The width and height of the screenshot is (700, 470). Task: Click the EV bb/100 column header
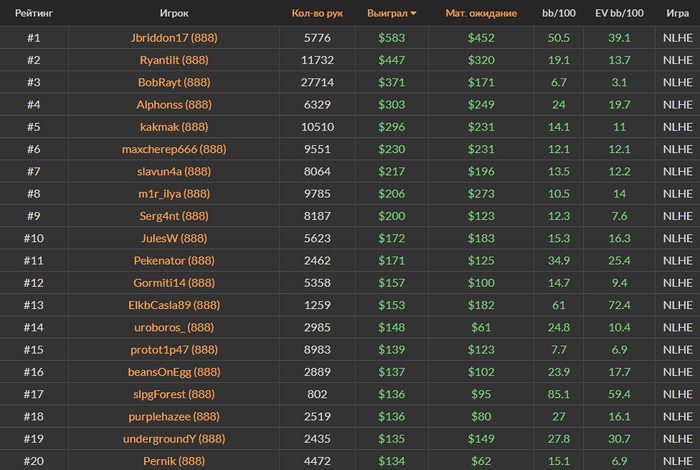(619, 13)
